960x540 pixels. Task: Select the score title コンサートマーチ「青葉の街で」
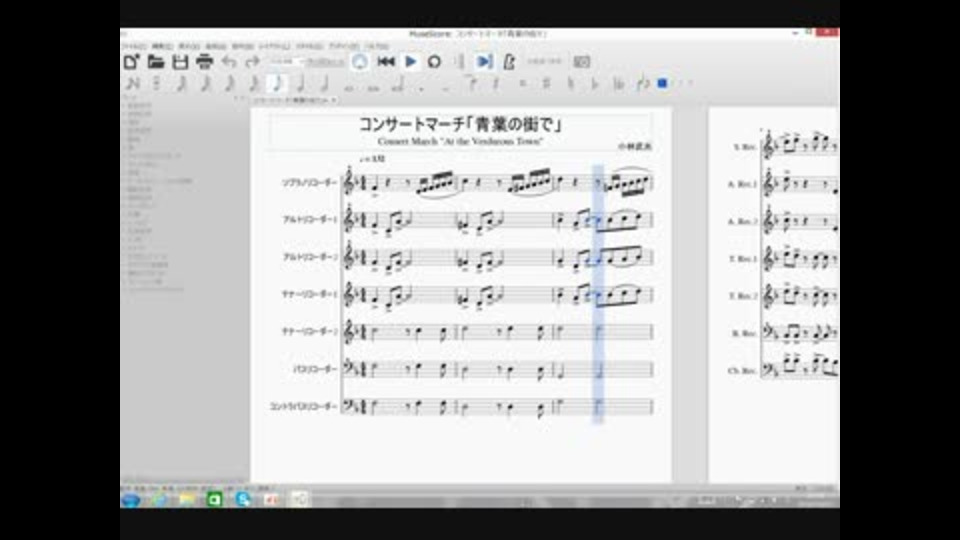coord(460,124)
